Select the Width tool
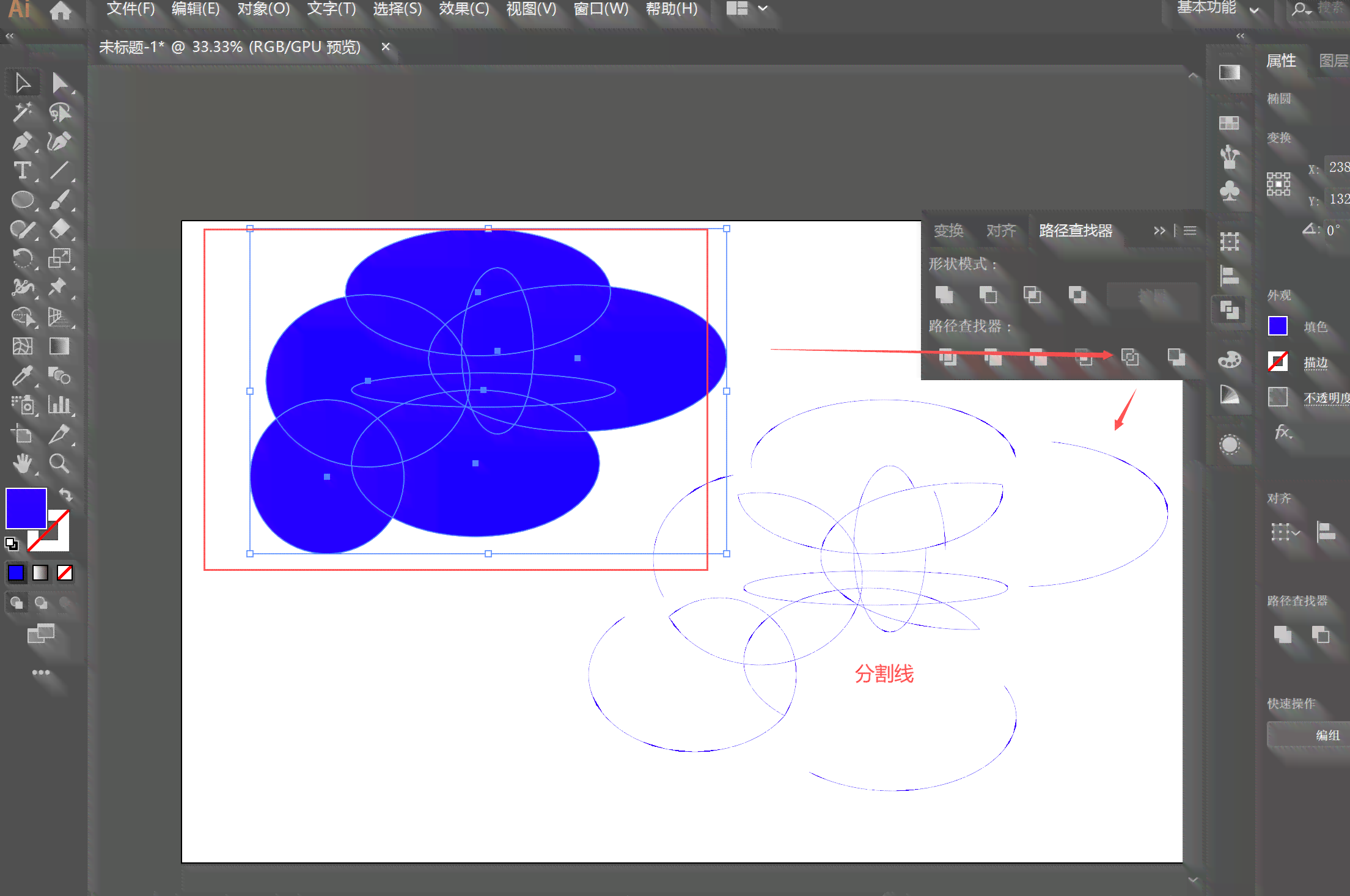This screenshot has width=1350, height=896. tap(23, 288)
